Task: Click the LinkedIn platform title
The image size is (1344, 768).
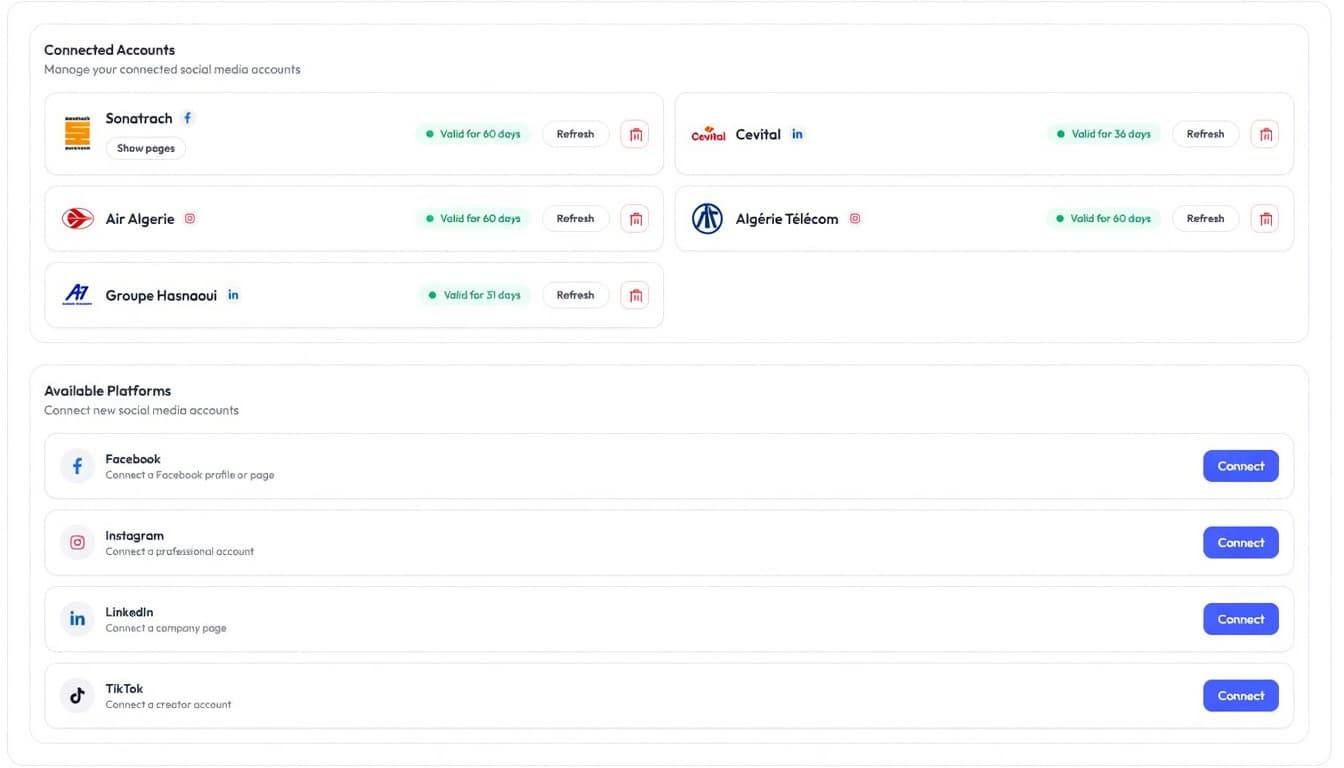Action: [x=129, y=612]
